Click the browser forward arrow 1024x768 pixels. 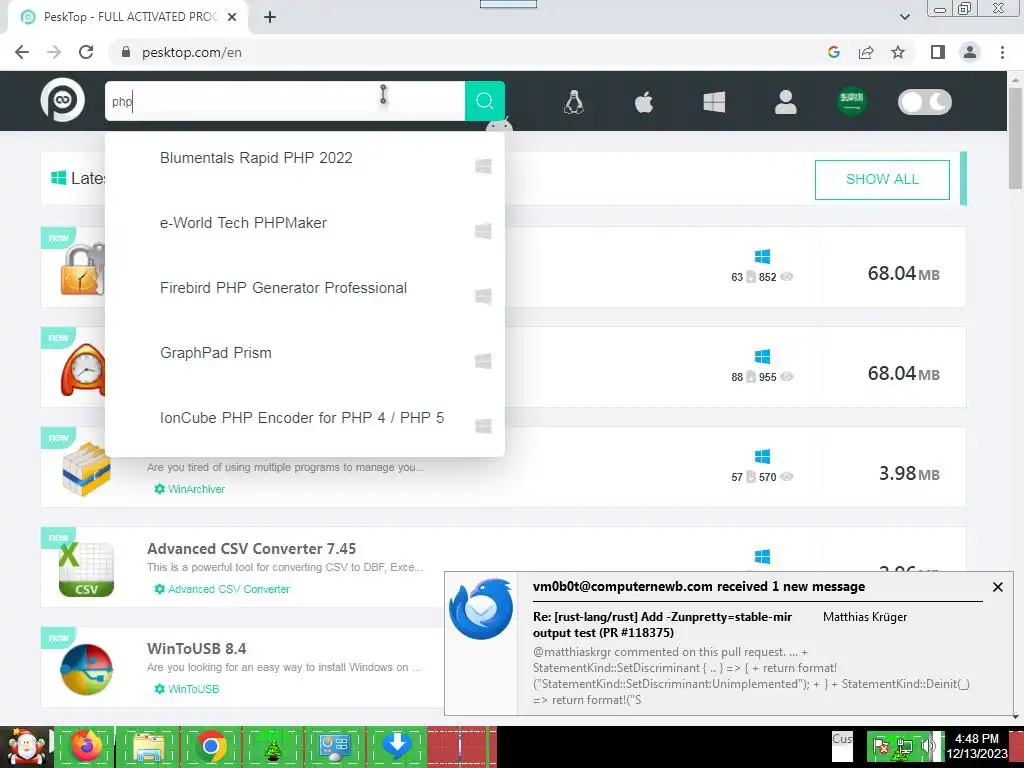coord(54,52)
